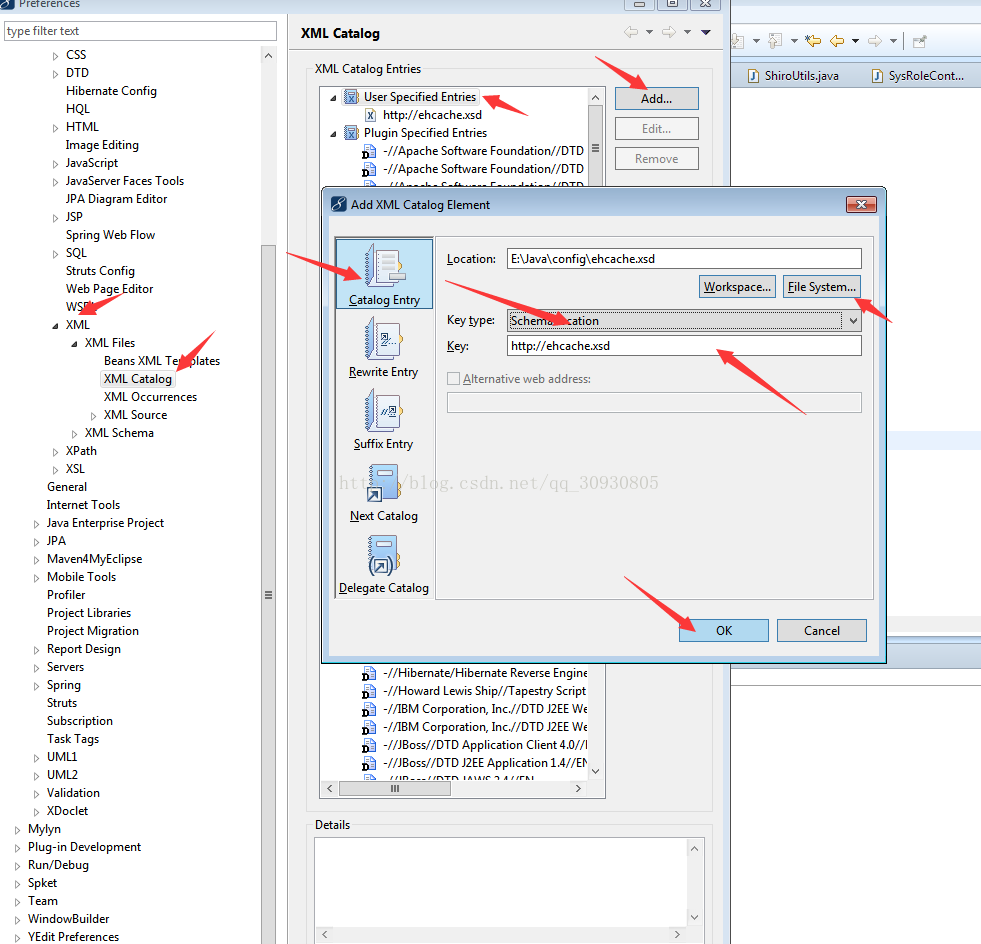The width and height of the screenshot is (981, 944).
Task: Click the Plugin Specified Entries catalog icon
Action: click(x=351, y=133)
